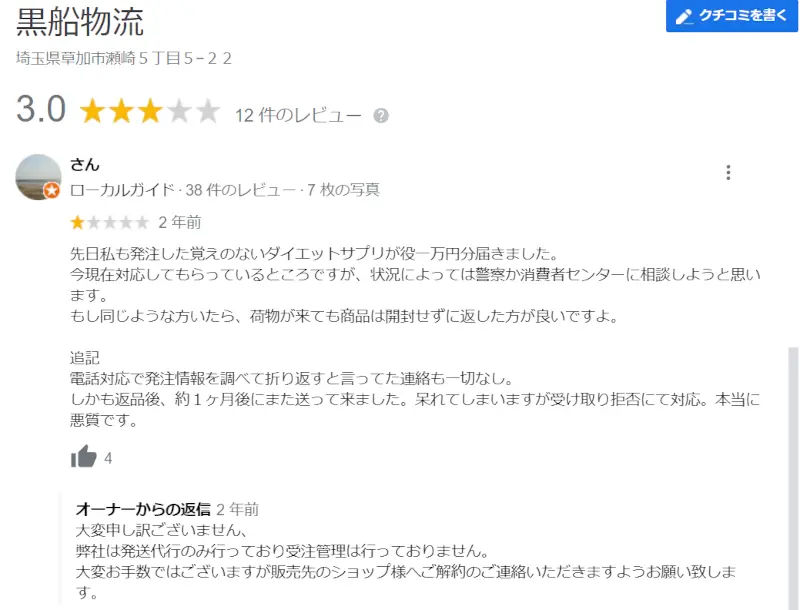Screen dimensions: 800x610
Task: Open the help question mark icon
Action: coord(381,116)
